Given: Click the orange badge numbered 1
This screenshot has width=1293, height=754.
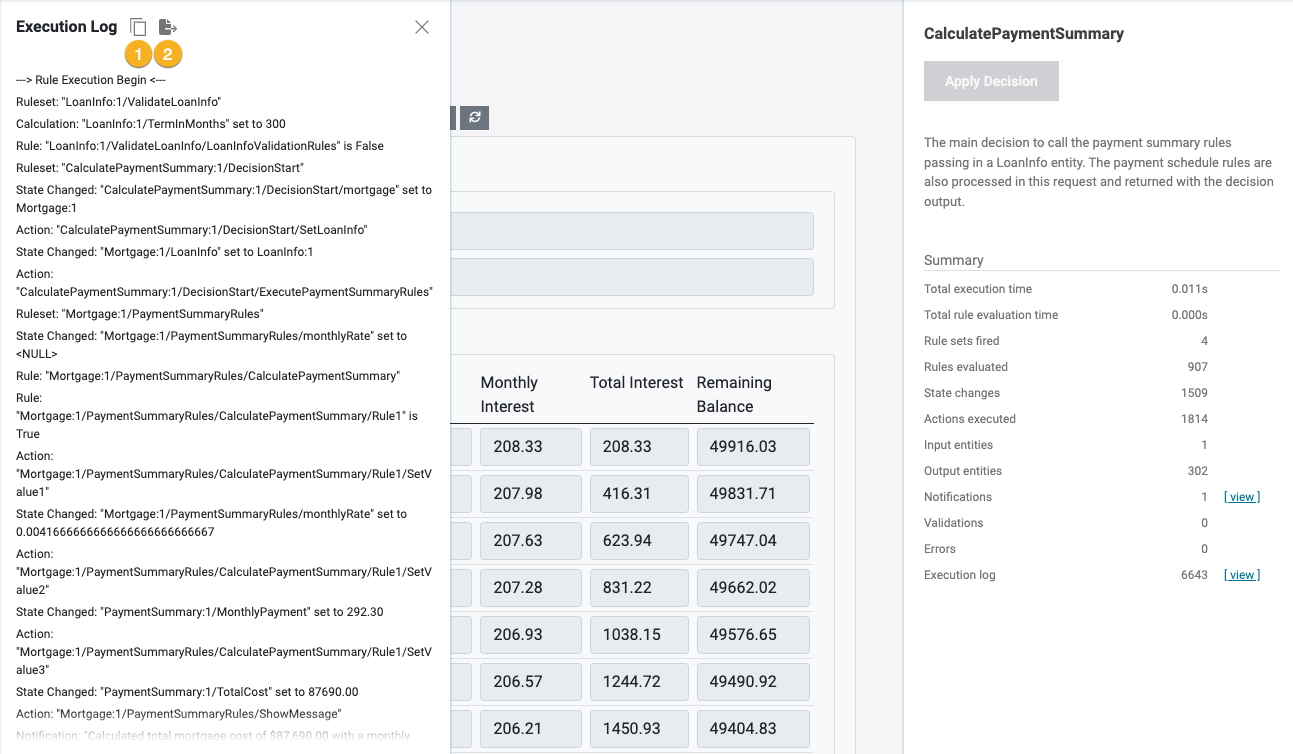Looking at the screenshot, I should tap(138, 54).
